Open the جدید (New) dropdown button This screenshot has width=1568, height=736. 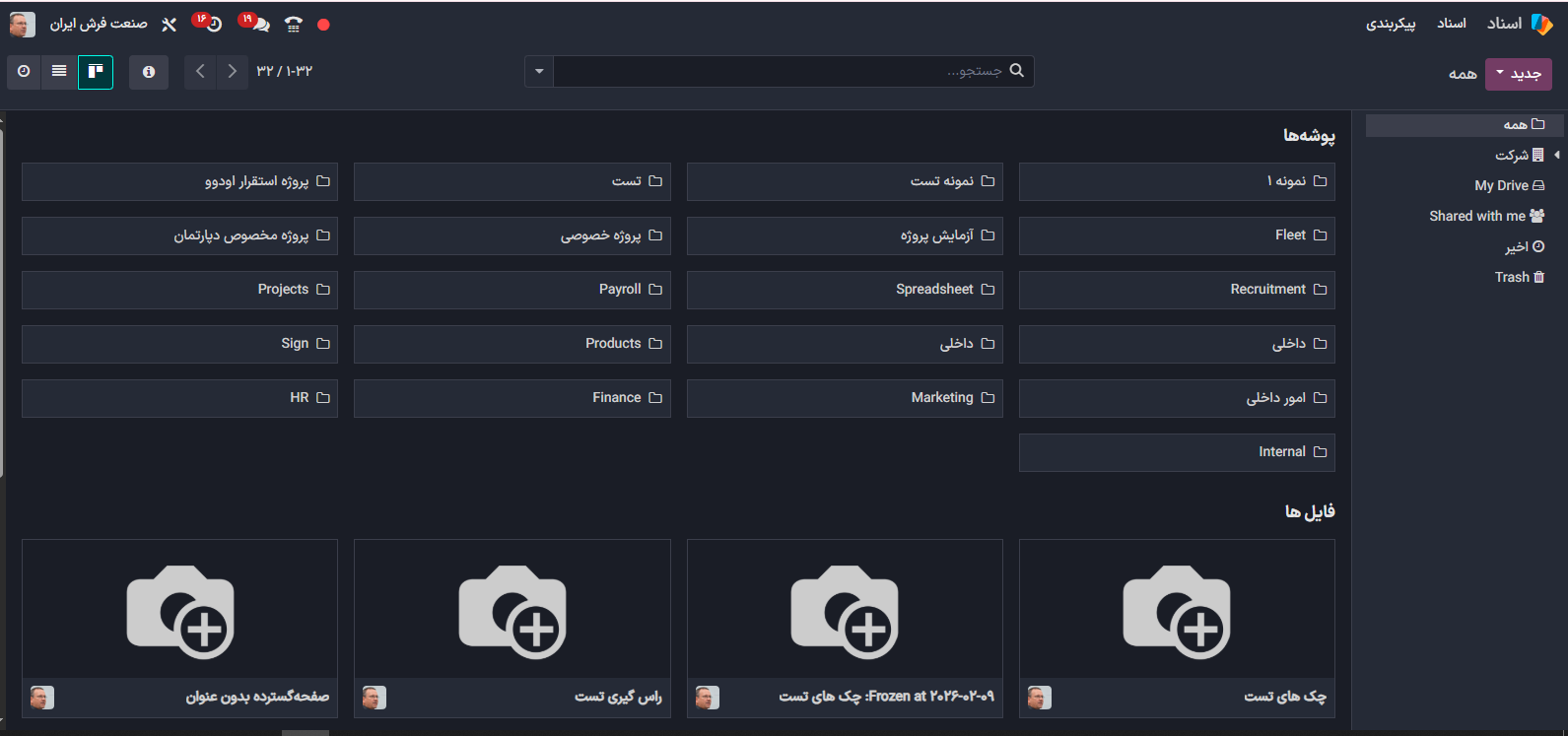click(1518, 74)
